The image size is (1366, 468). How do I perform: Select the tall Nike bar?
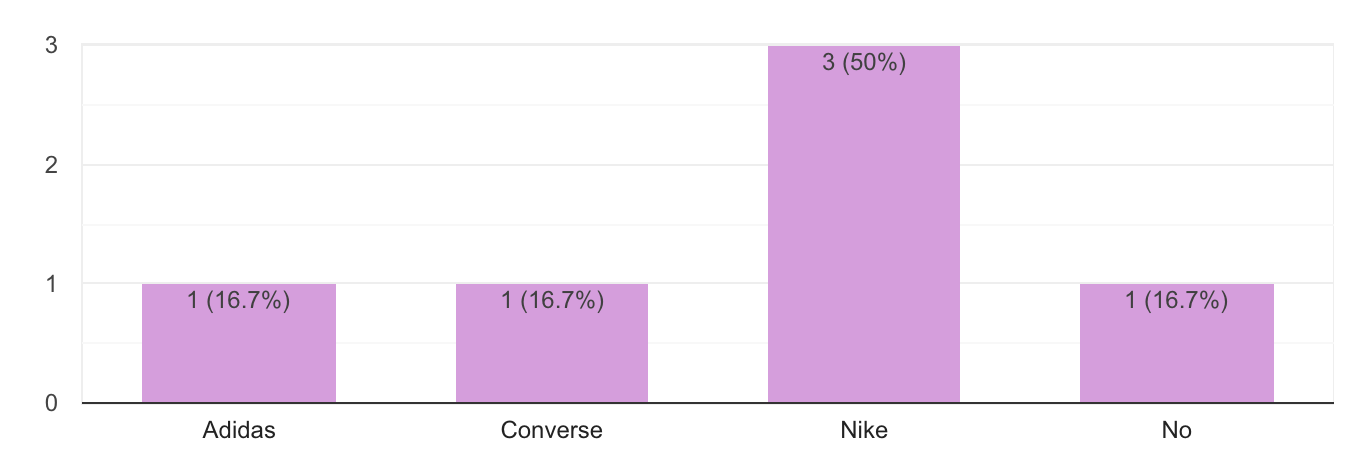[x=864, y=224]
